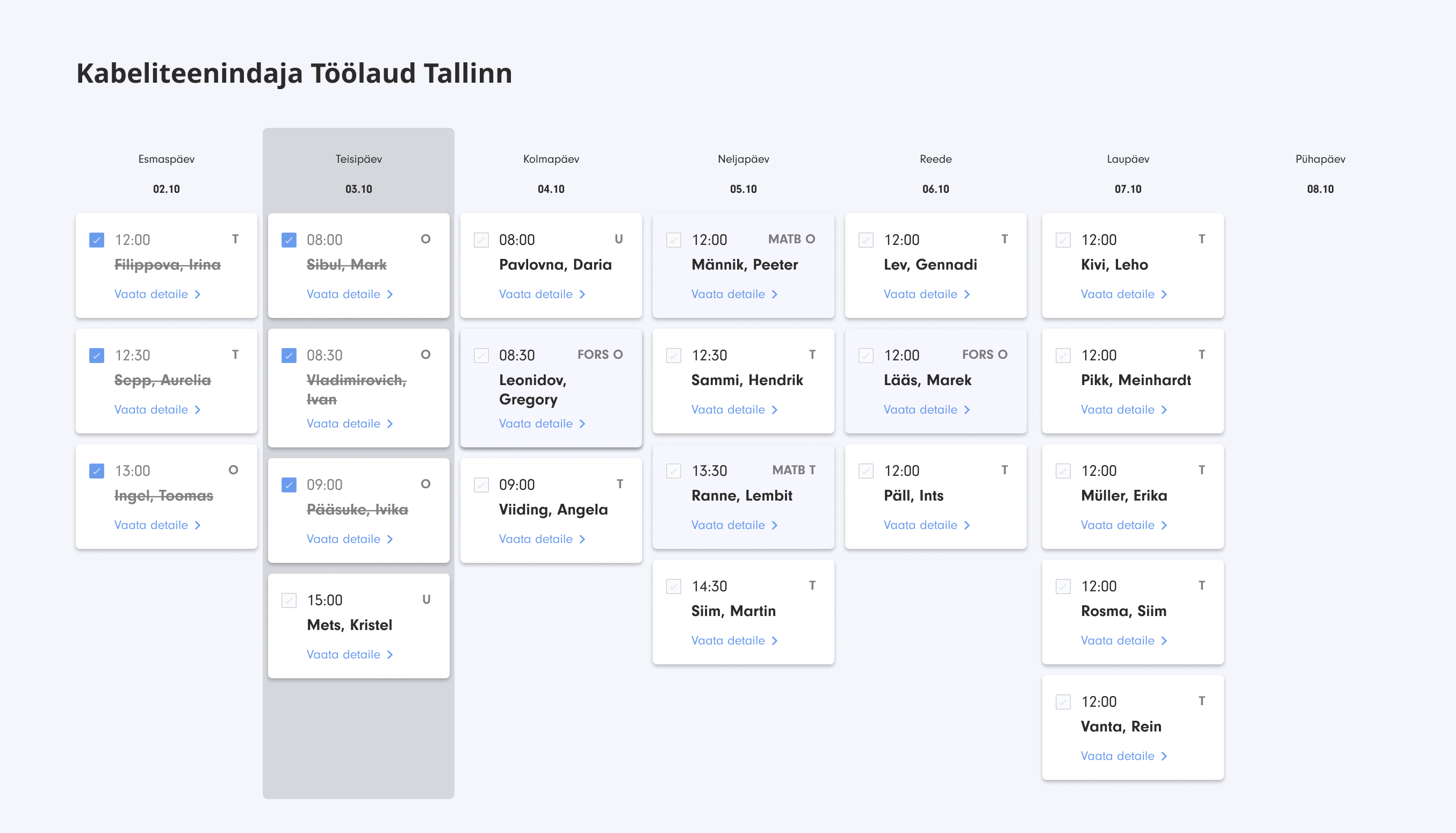Viewport: 1456px width, 833px height.
Task: Click the FORS O badge on Lääs, Marek card
Action: tap(984, 354)
